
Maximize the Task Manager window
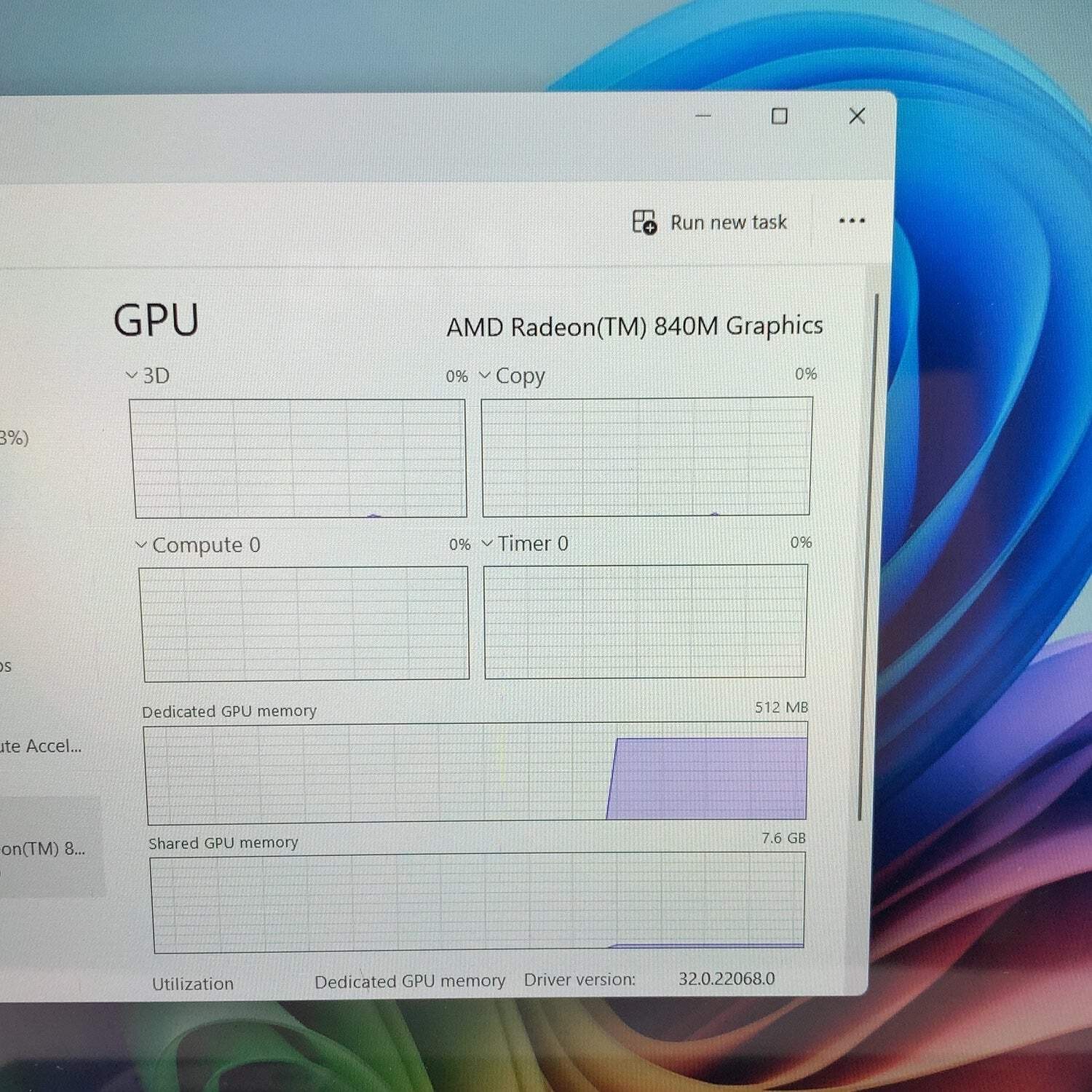(780, 116)
